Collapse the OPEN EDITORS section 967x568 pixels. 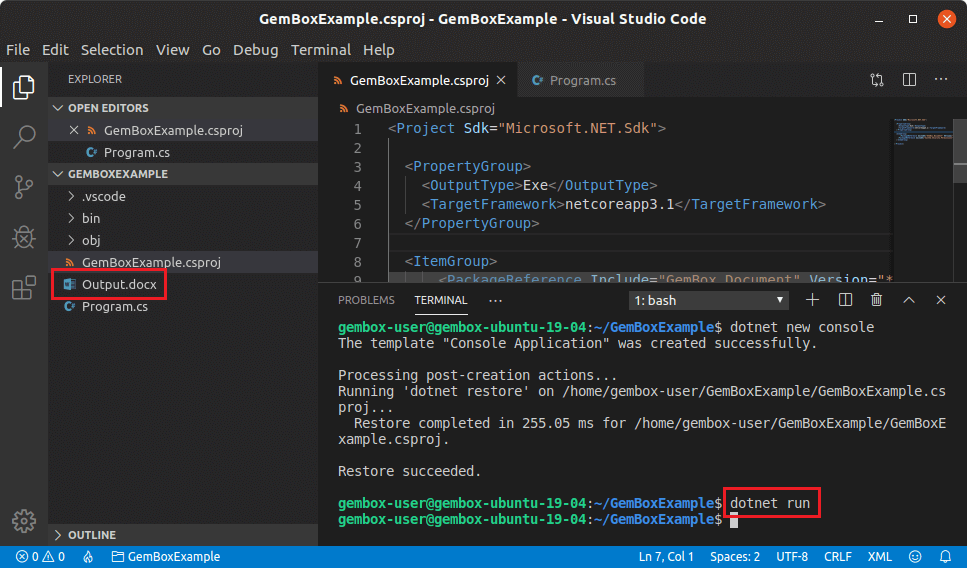tap(107, 108)
